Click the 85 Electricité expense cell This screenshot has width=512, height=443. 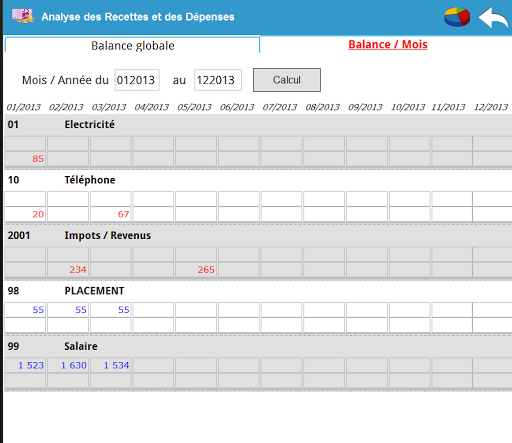click(x=25, y=159)
